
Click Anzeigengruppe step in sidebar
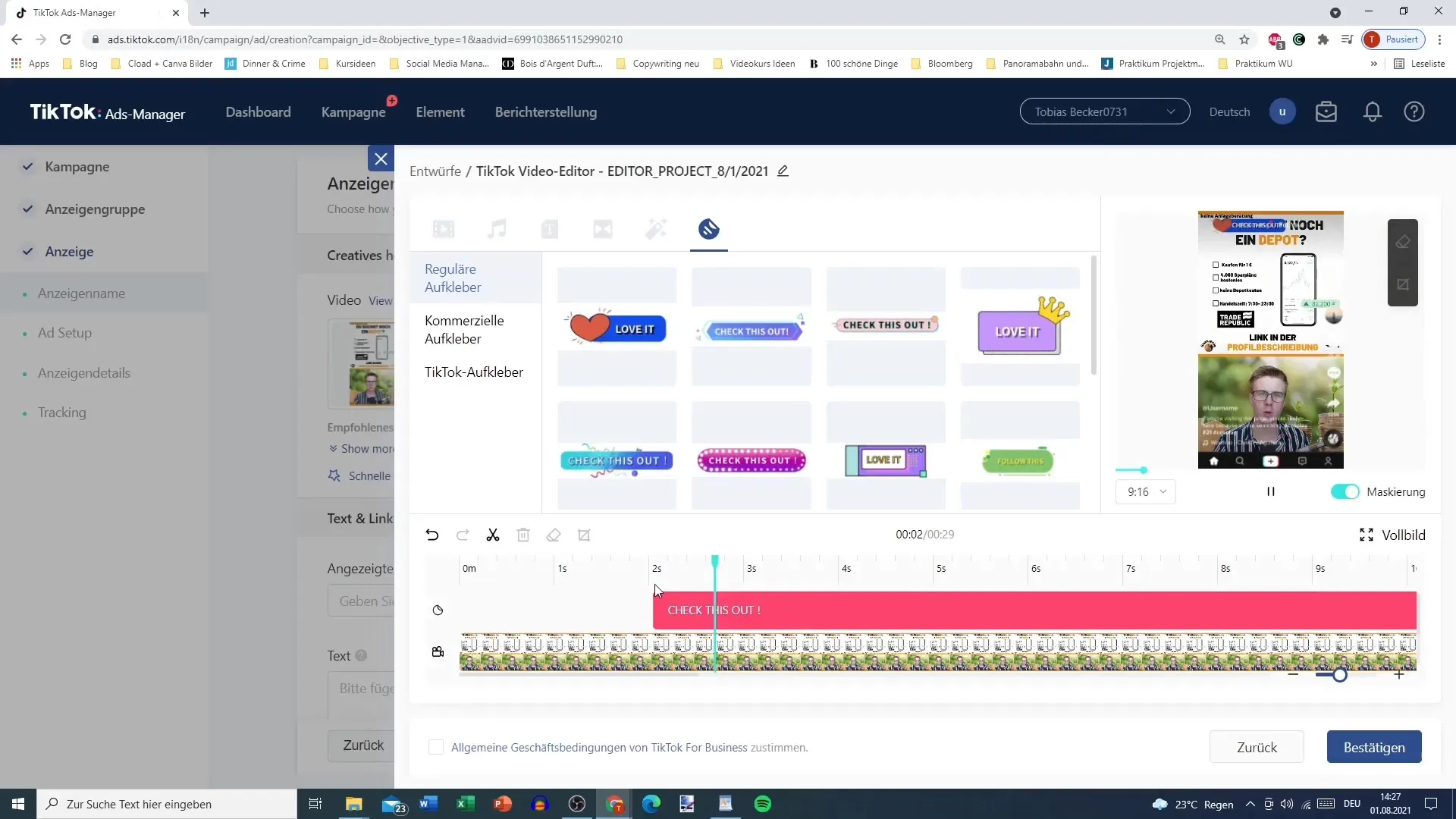95,209
